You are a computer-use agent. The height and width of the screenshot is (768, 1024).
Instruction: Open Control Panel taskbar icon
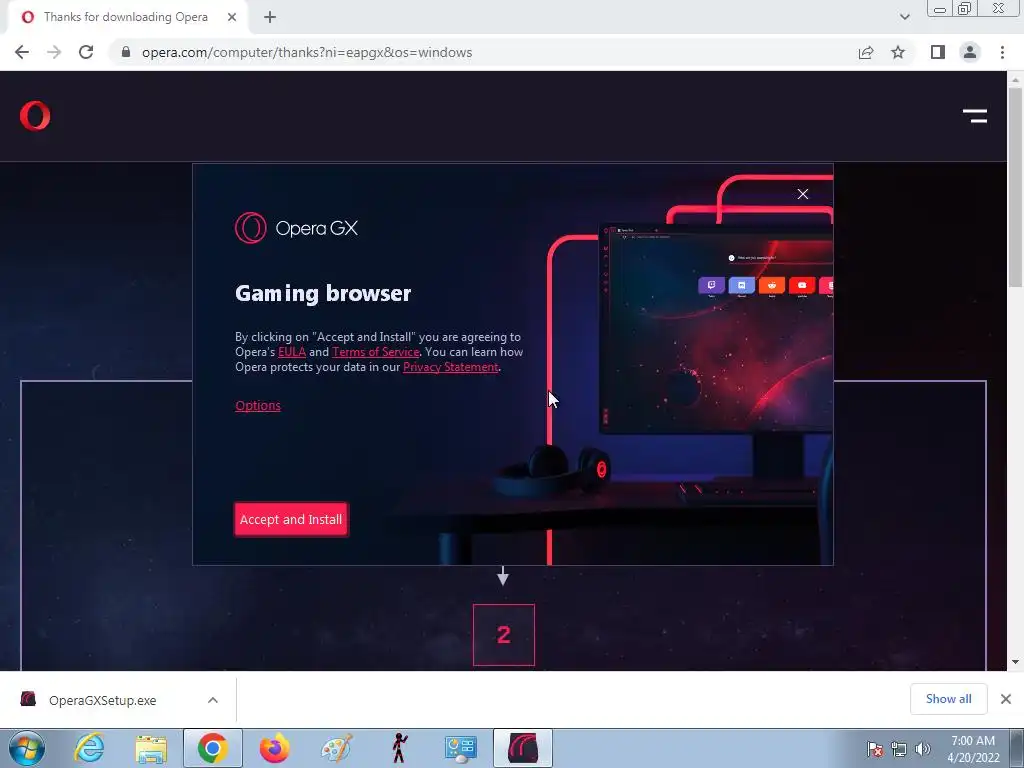click(460, 749)
